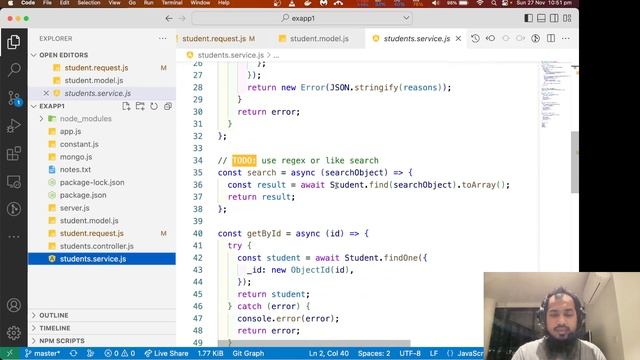Collapse all folders in EXAPP1 explorer
The height and width of the screenshot is (360, 640).
pos(168,106)
